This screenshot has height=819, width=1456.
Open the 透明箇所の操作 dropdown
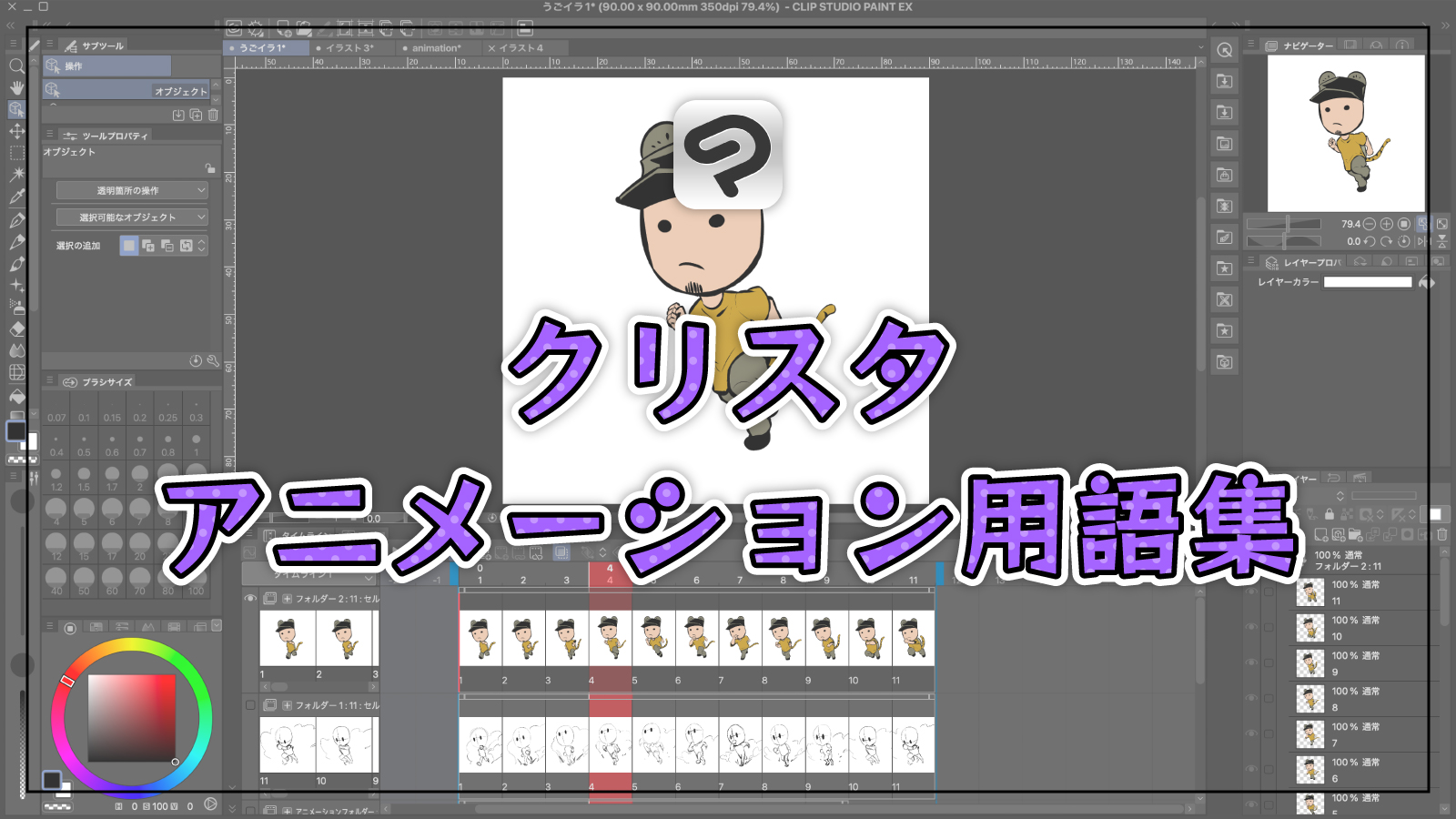coord(132,190)
